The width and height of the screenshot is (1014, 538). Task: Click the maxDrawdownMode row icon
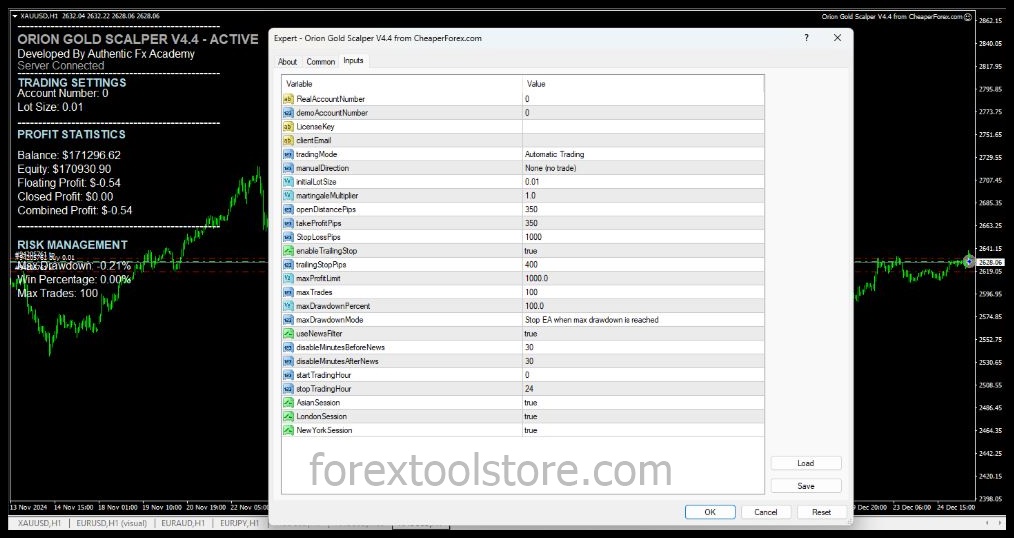(288, 319)
